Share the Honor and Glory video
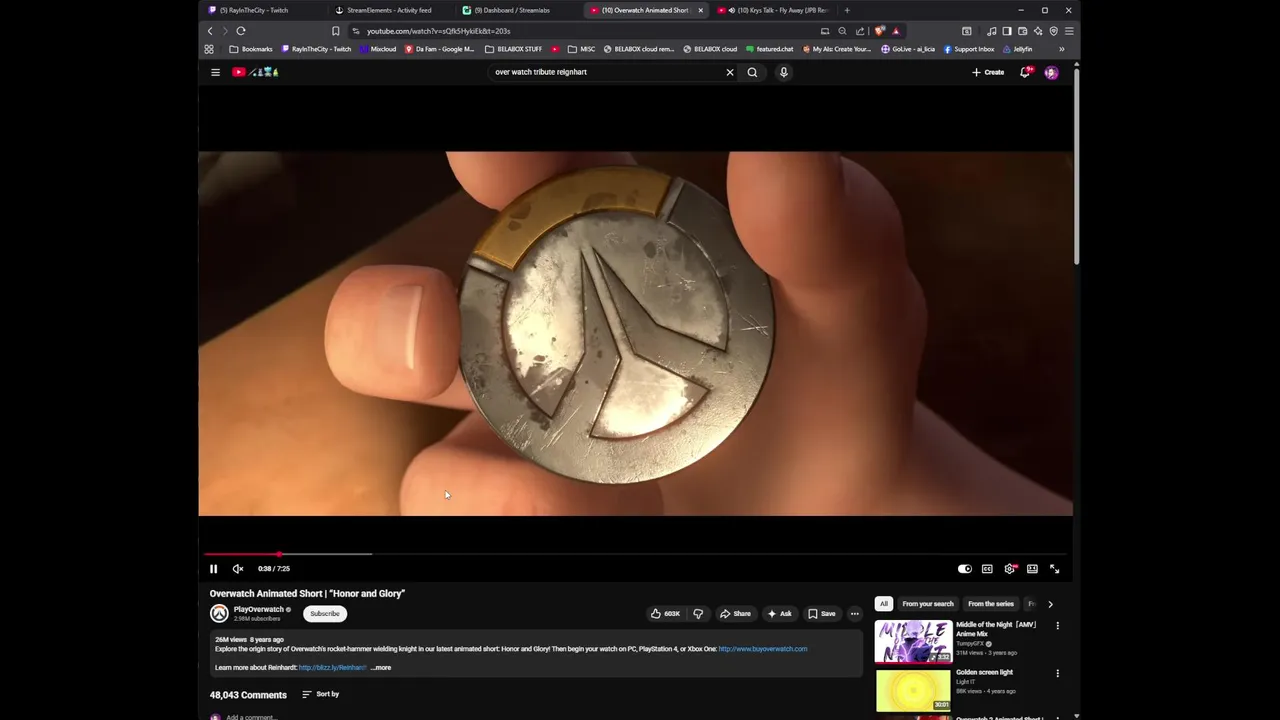1280x720 pixels. 735,614
